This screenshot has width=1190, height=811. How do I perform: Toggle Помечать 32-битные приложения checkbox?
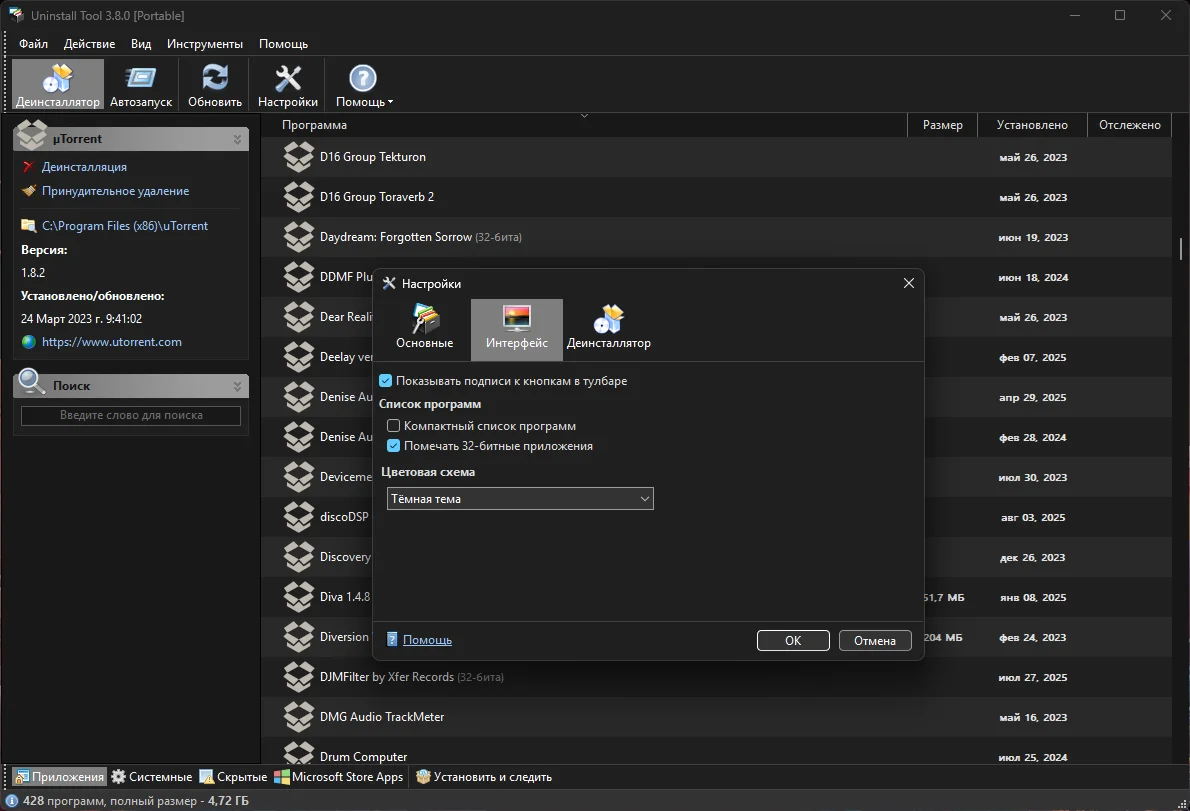click(x=394, y=446)
